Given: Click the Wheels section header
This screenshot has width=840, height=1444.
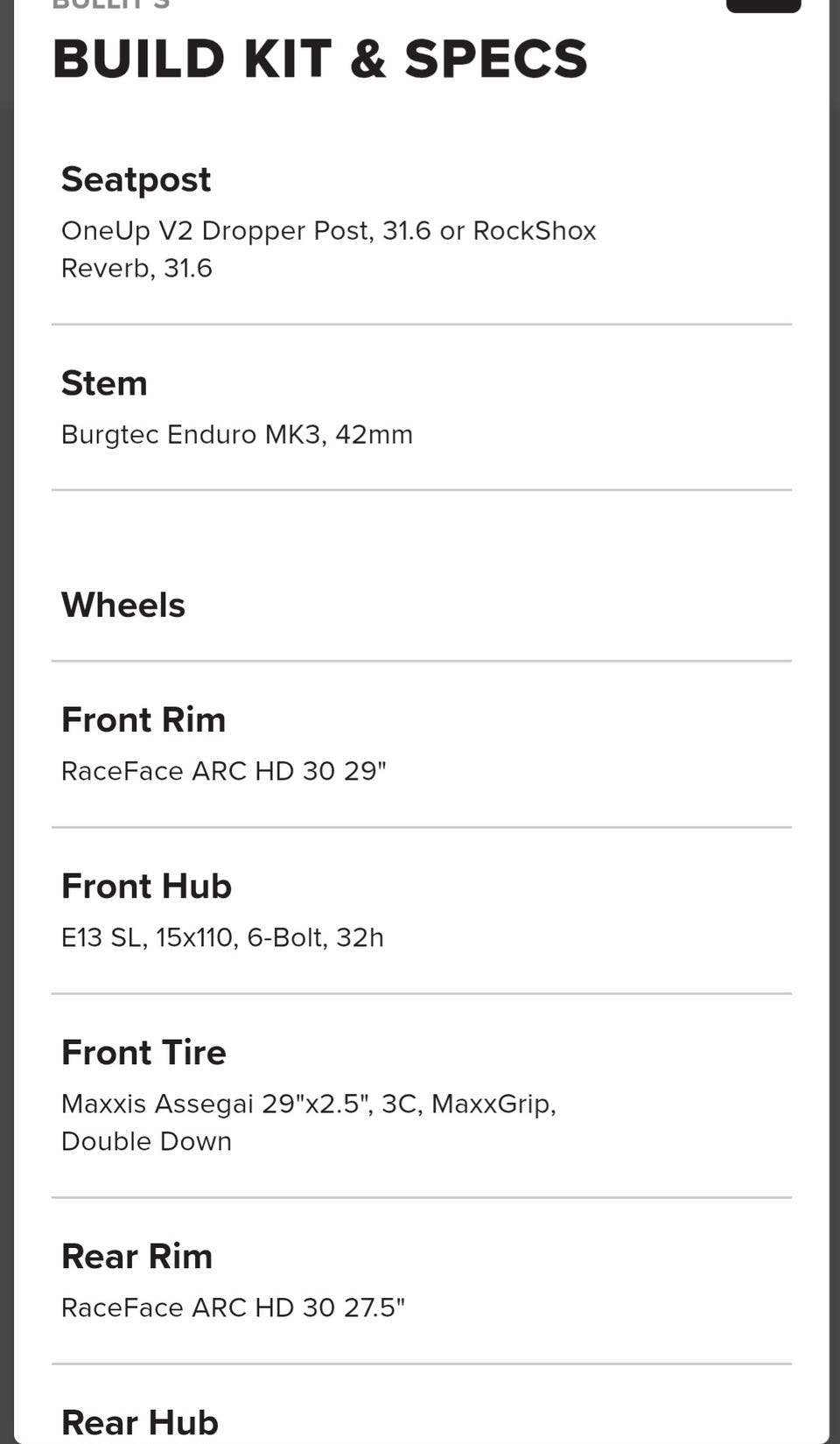Looking at the screenshot, I should [123, 606].
